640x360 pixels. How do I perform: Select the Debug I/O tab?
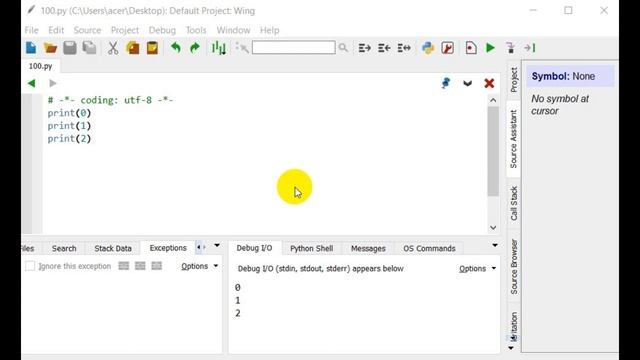[254, 248]
